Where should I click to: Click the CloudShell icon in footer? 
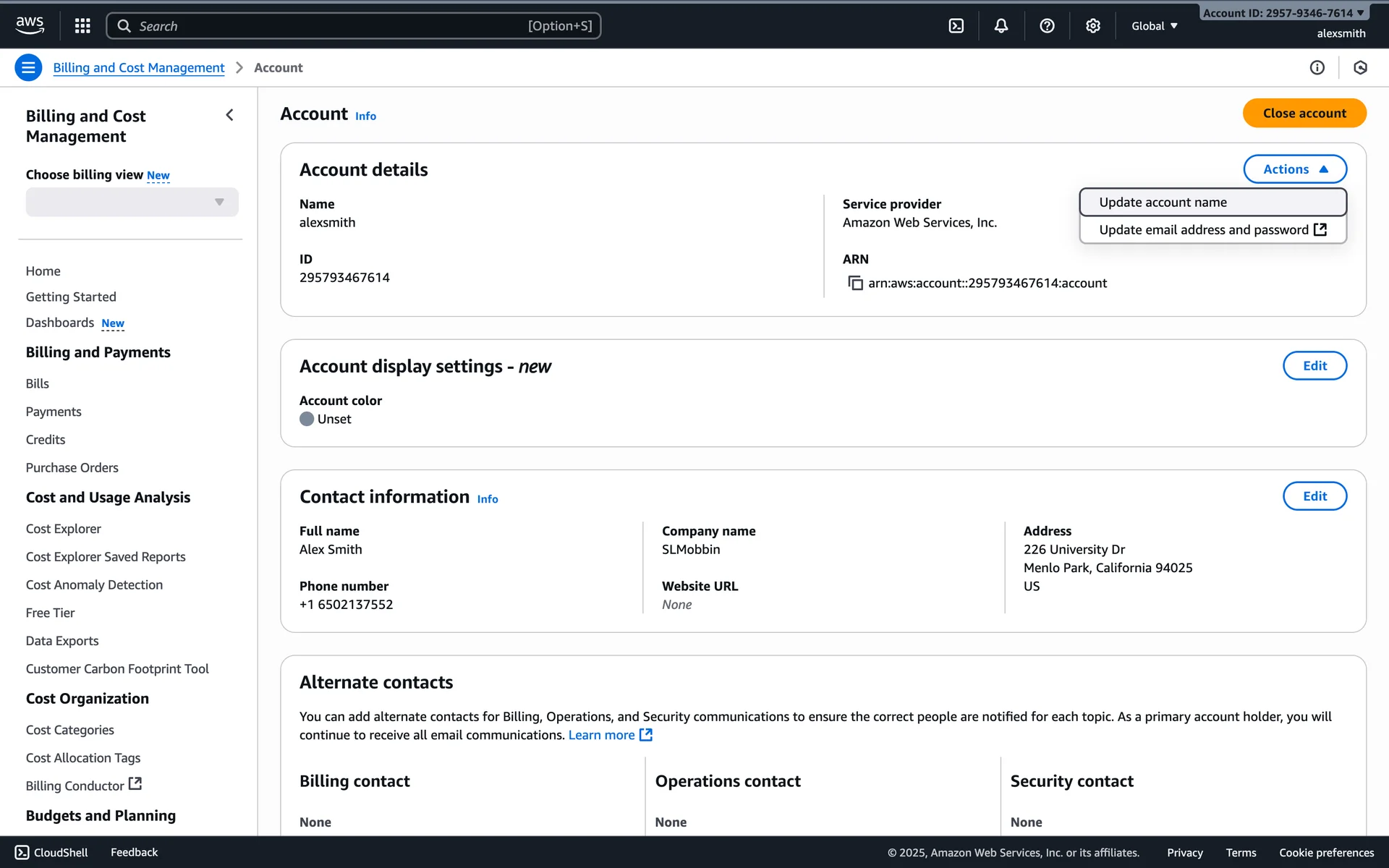(x=22, y=852)
